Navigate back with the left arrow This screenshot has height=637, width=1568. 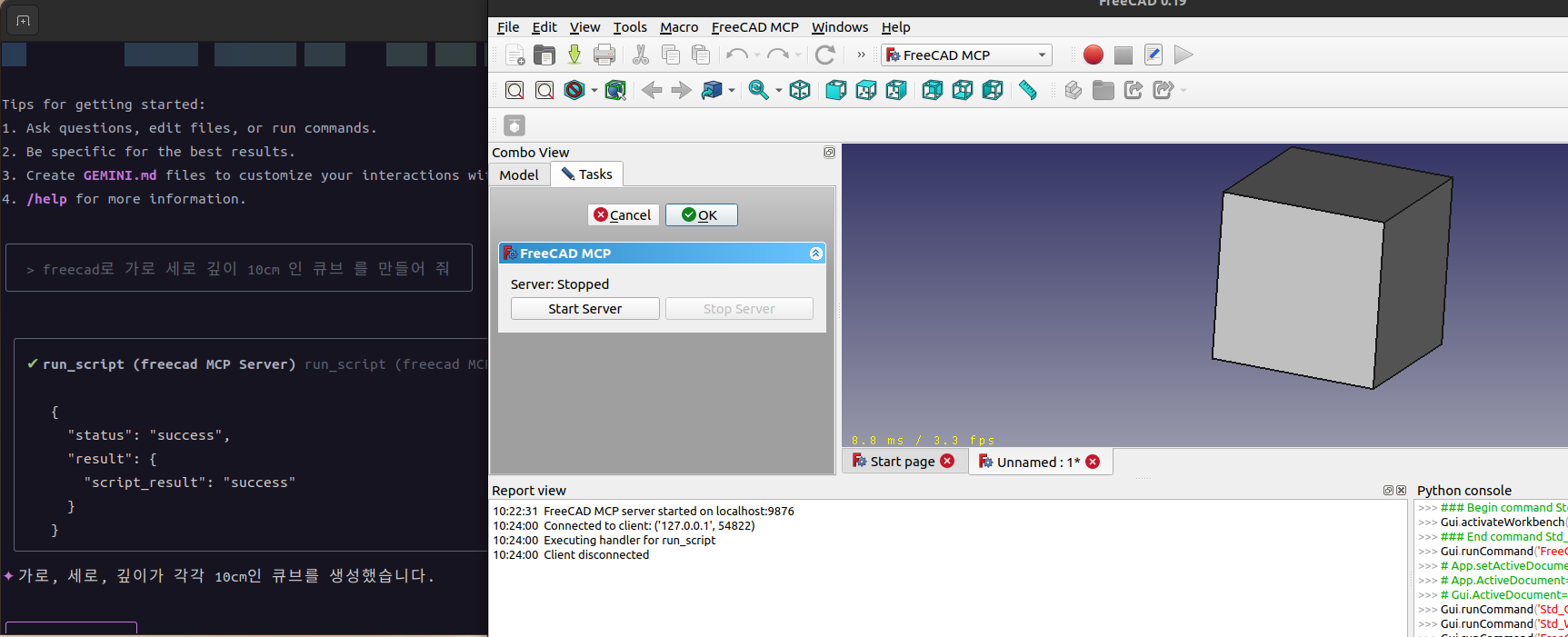[652, 90]
